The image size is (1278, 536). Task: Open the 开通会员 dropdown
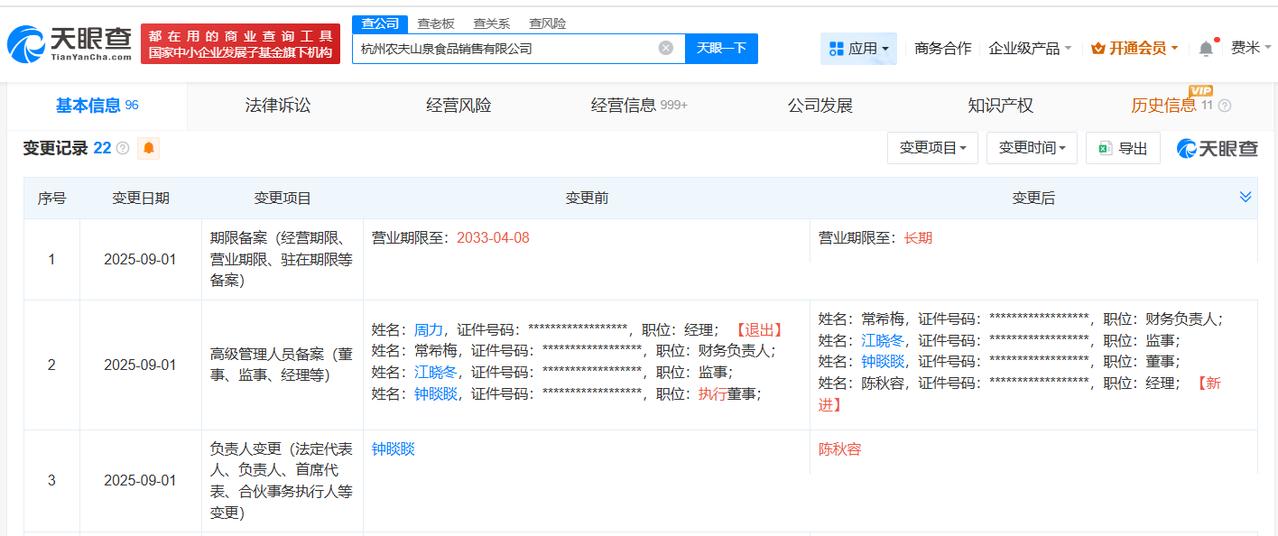tap(1135, 48)
